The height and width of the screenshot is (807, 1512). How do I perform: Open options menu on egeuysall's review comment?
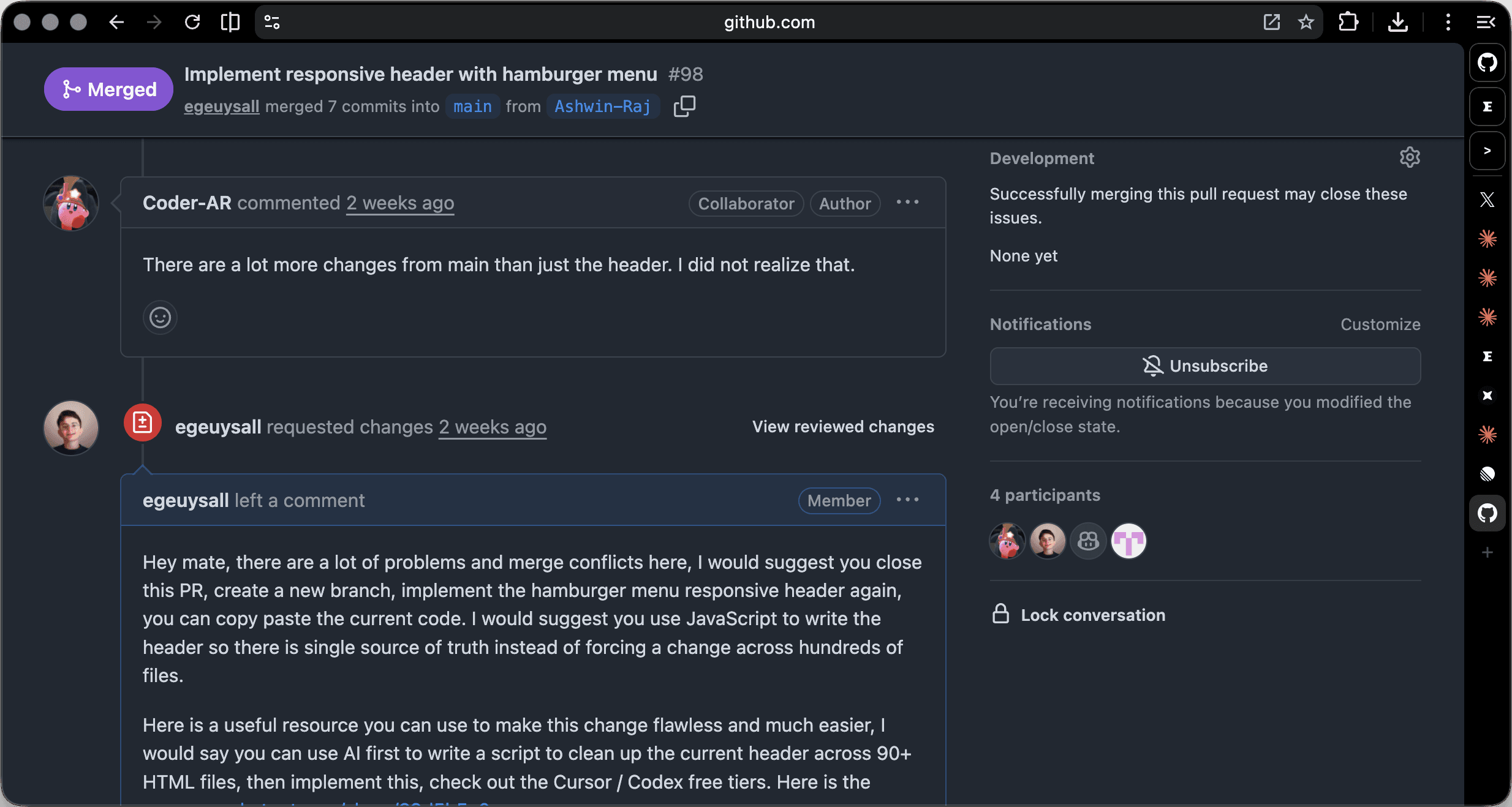tap(907, 500)
